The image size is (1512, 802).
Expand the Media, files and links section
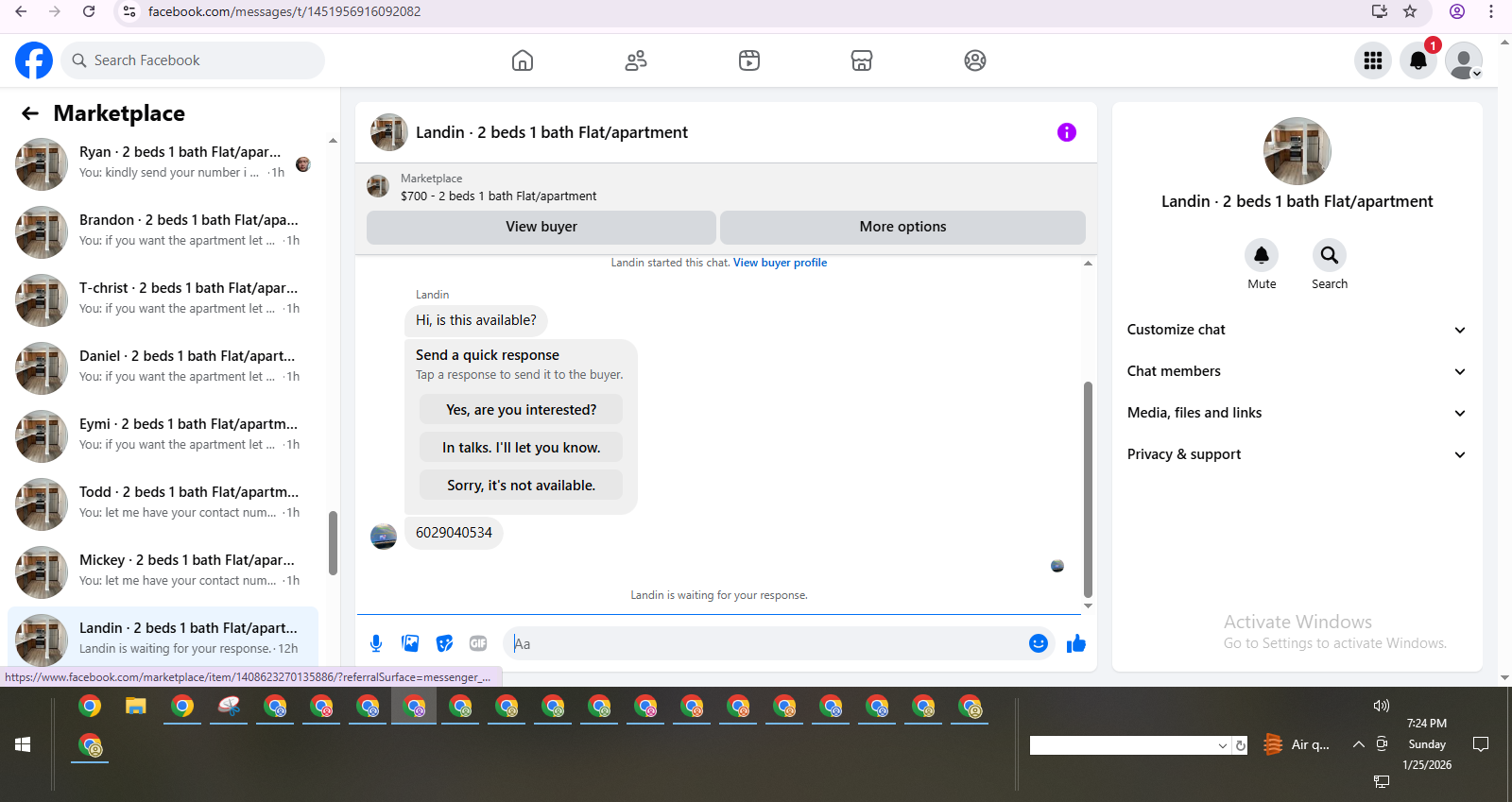1297,413
